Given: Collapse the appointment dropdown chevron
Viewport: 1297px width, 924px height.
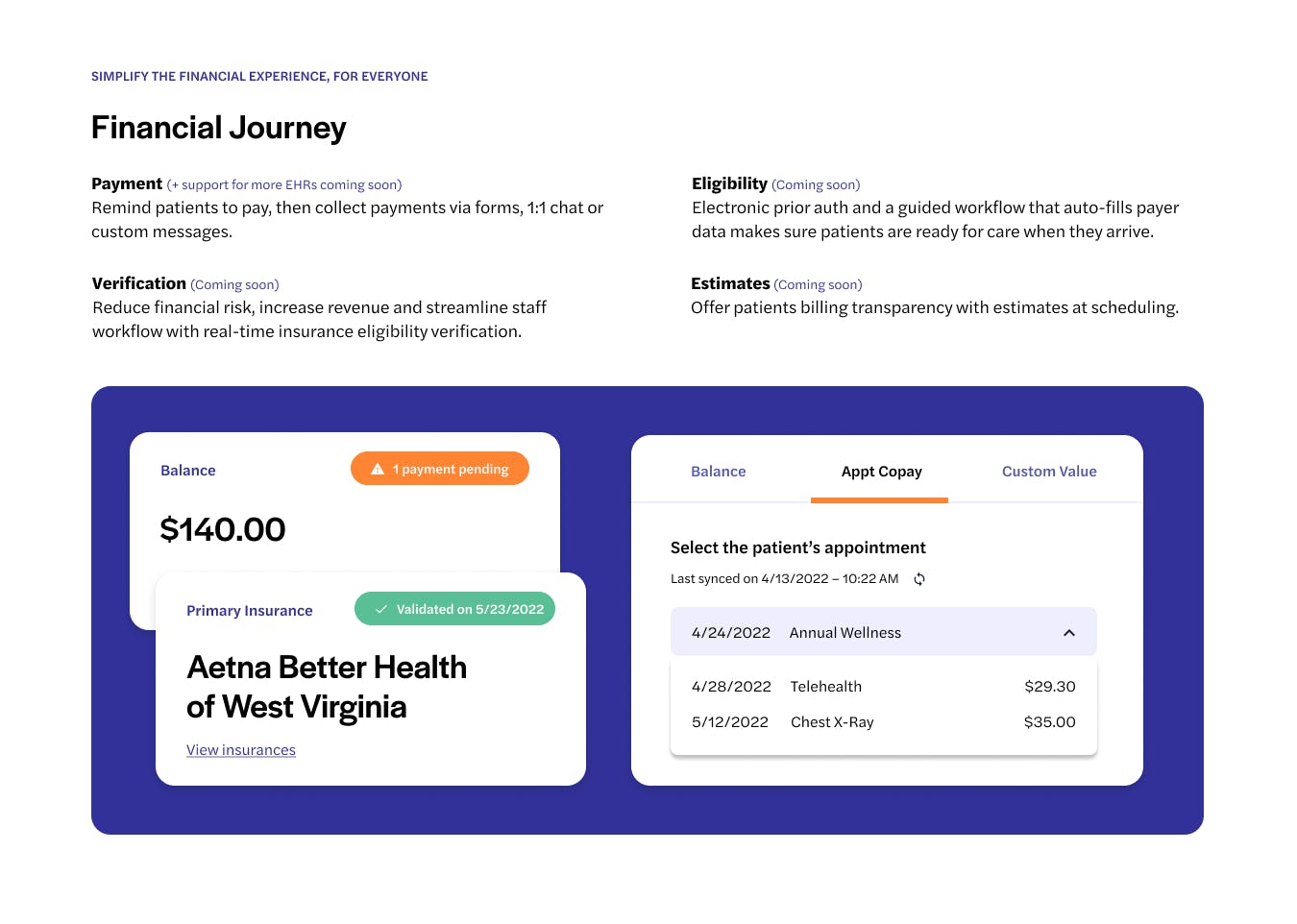Looking at the screenshot, I should 1069,633.
